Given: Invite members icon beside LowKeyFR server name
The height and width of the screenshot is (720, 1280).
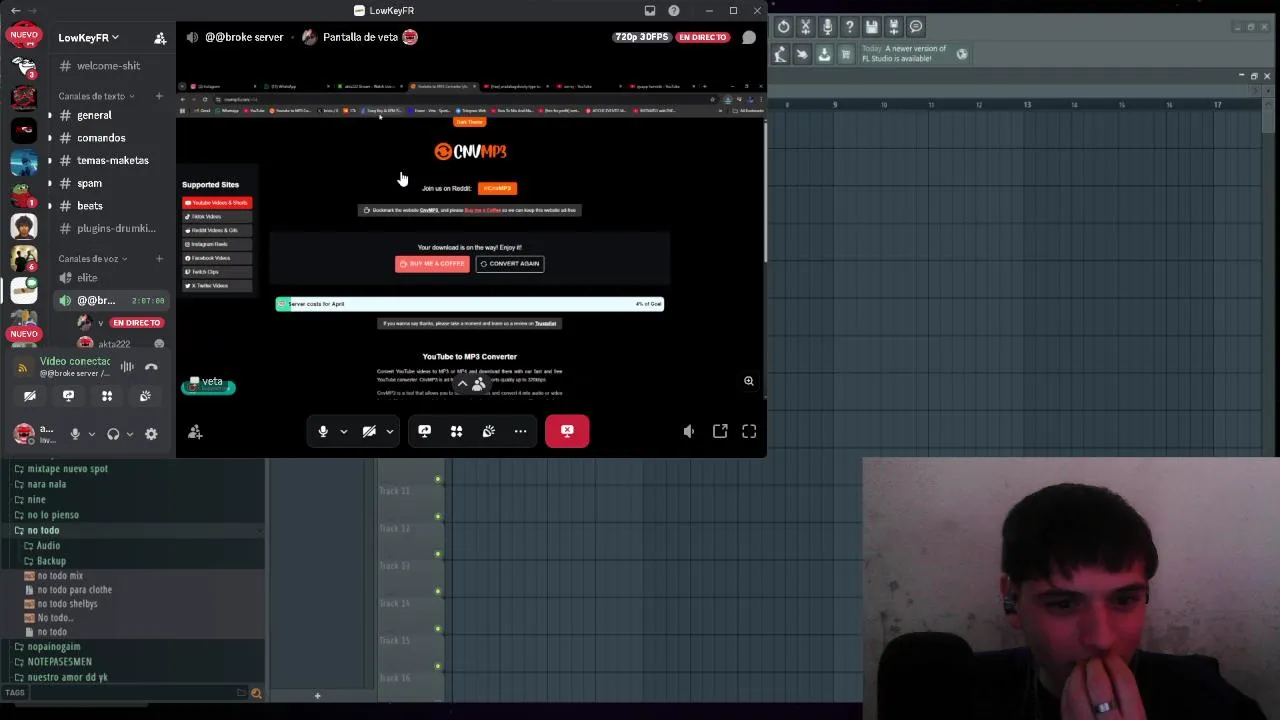Looking at the screenshot, I should pyautogui.click(x=160, y=38).
